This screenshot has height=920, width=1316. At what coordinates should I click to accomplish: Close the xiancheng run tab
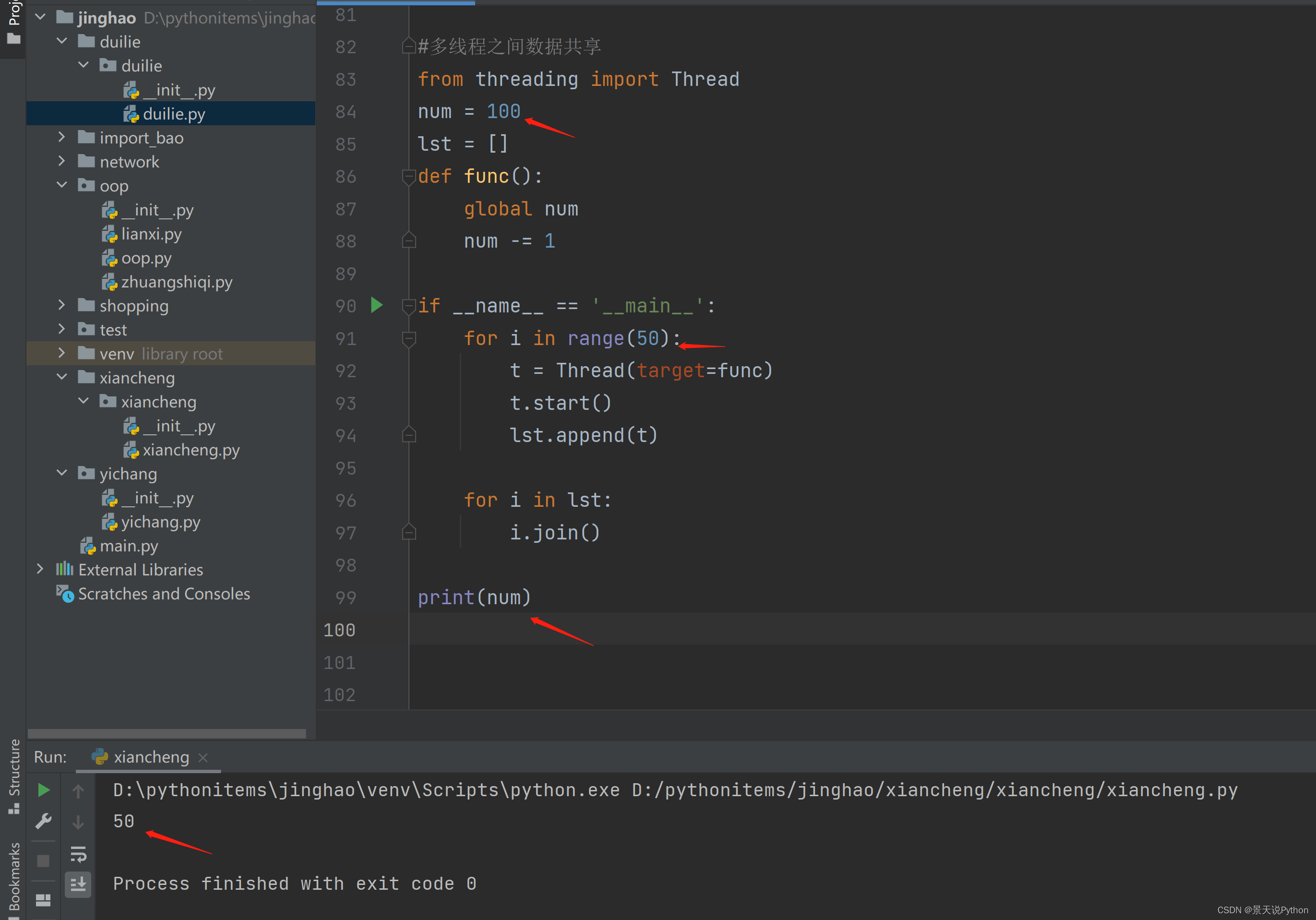(203, 757)
